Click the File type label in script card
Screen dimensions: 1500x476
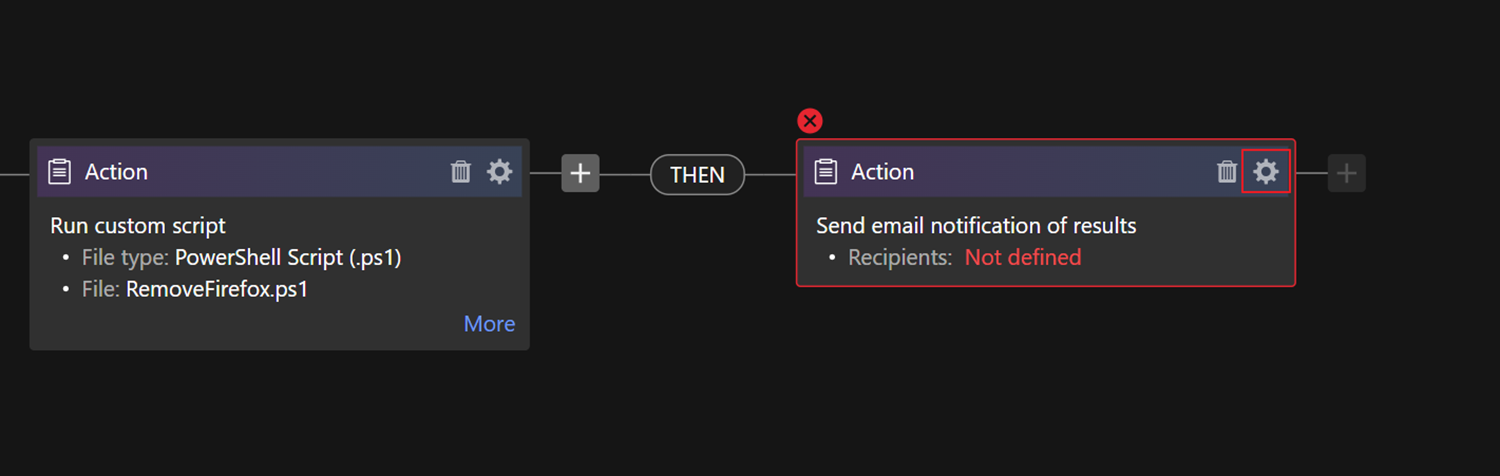point(125,258)
